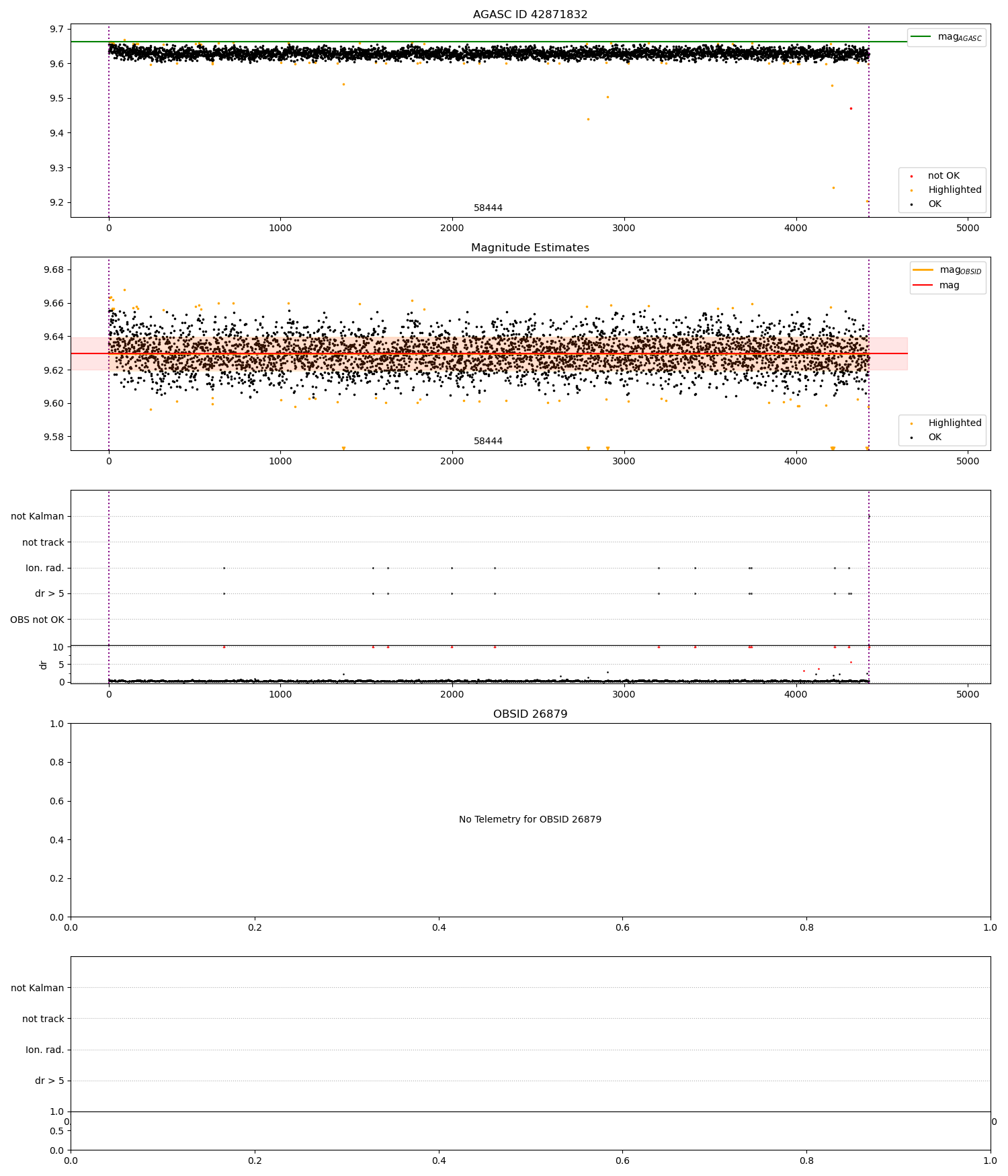Click the 58444 label in the top plot
The width and height of the screenshot is (1008, 1176).
[x=488, y=208]
